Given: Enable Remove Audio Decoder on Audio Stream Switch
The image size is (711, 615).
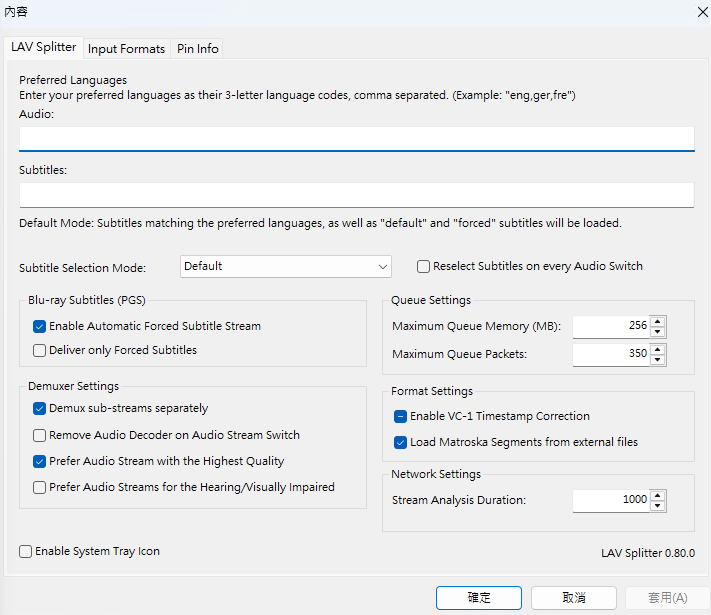Looking at the screenshot, I should (40, 435).
